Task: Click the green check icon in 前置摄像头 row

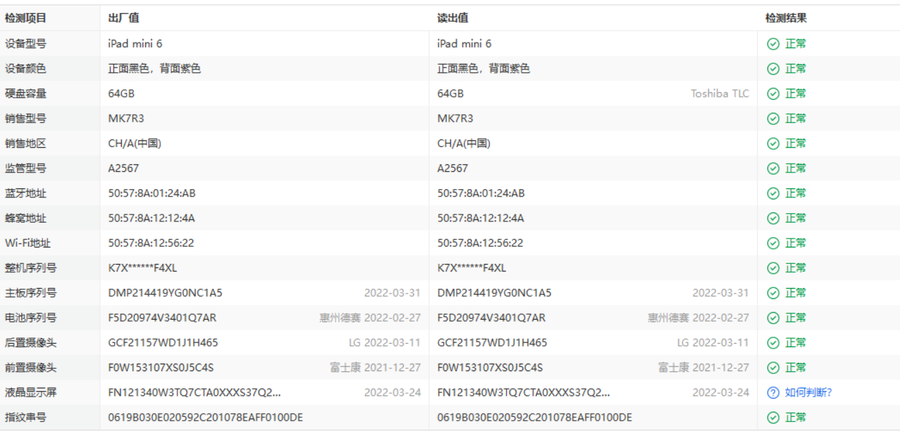Action: point(773,367)
